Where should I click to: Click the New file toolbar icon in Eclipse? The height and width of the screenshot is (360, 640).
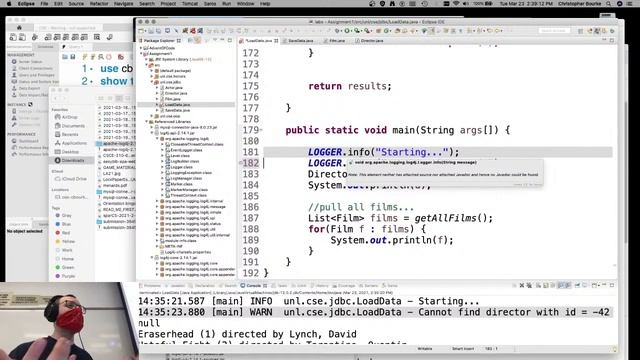[x=142, y=31]
